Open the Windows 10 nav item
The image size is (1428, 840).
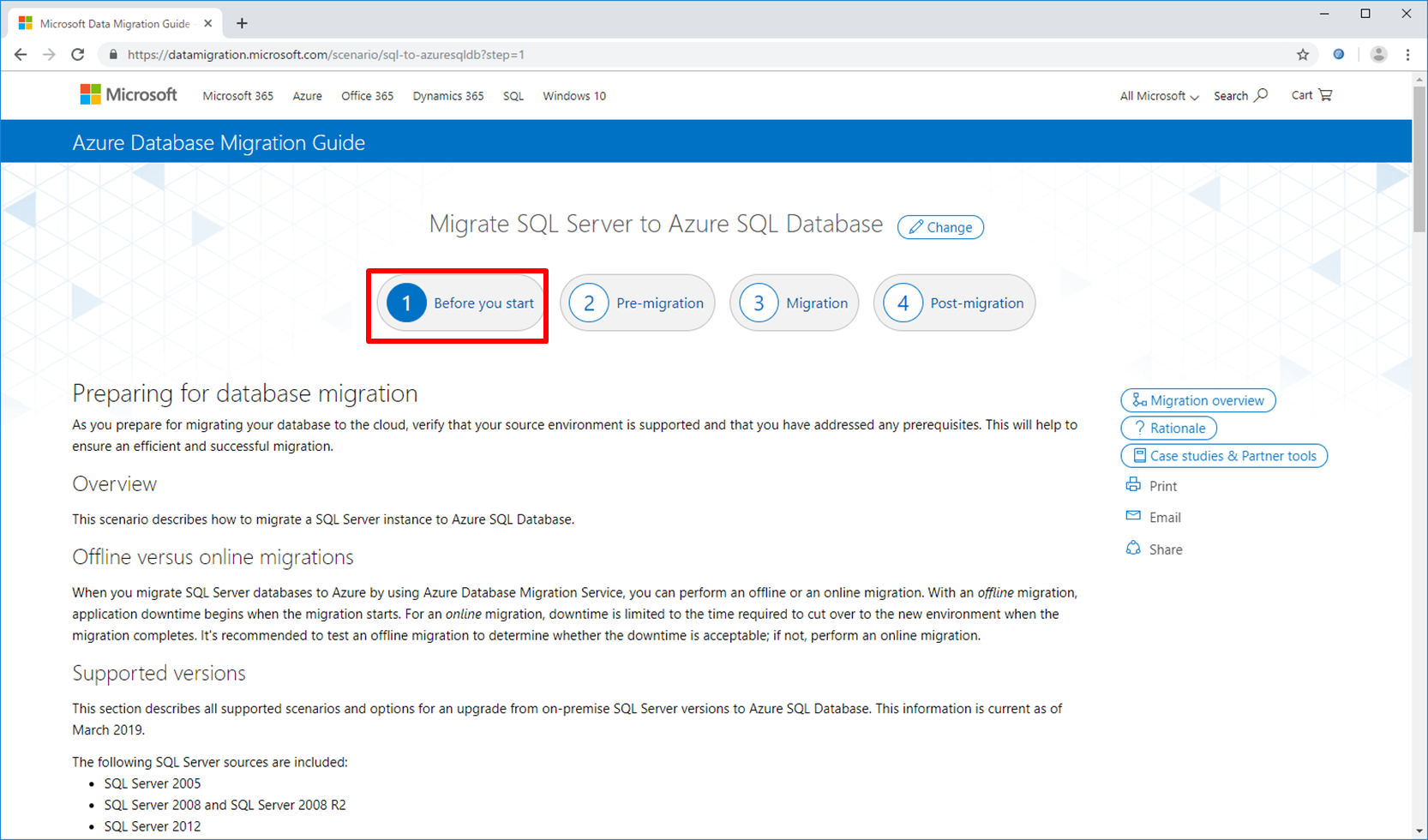pyautogui.click(x=574, y=96)
